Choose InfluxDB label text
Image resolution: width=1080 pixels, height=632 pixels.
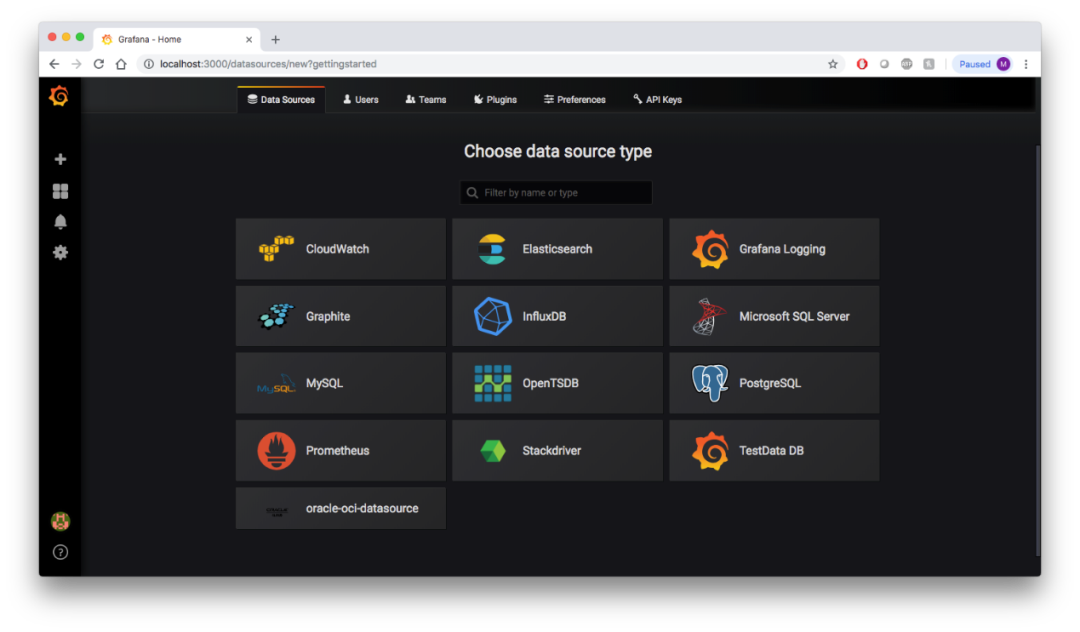point(544,317)
